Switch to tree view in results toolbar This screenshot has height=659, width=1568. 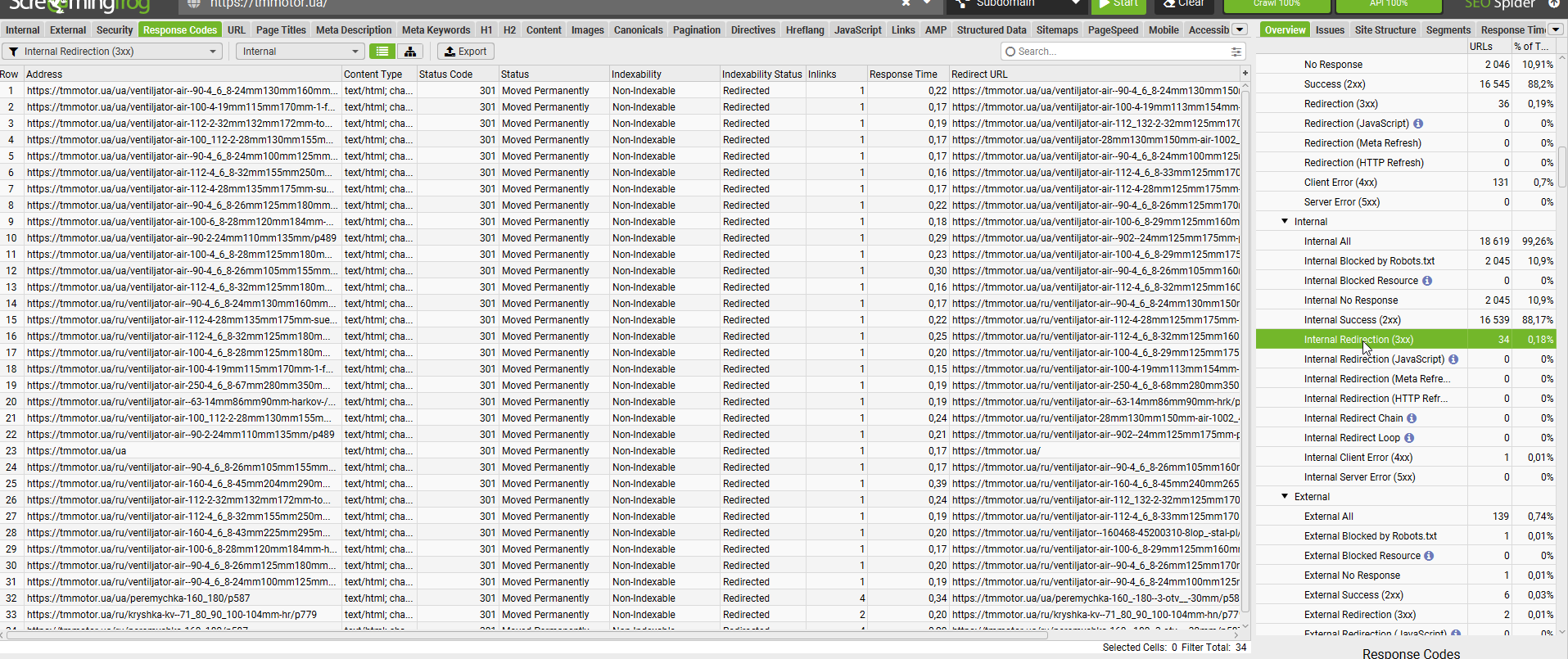[x=410, y=51]
